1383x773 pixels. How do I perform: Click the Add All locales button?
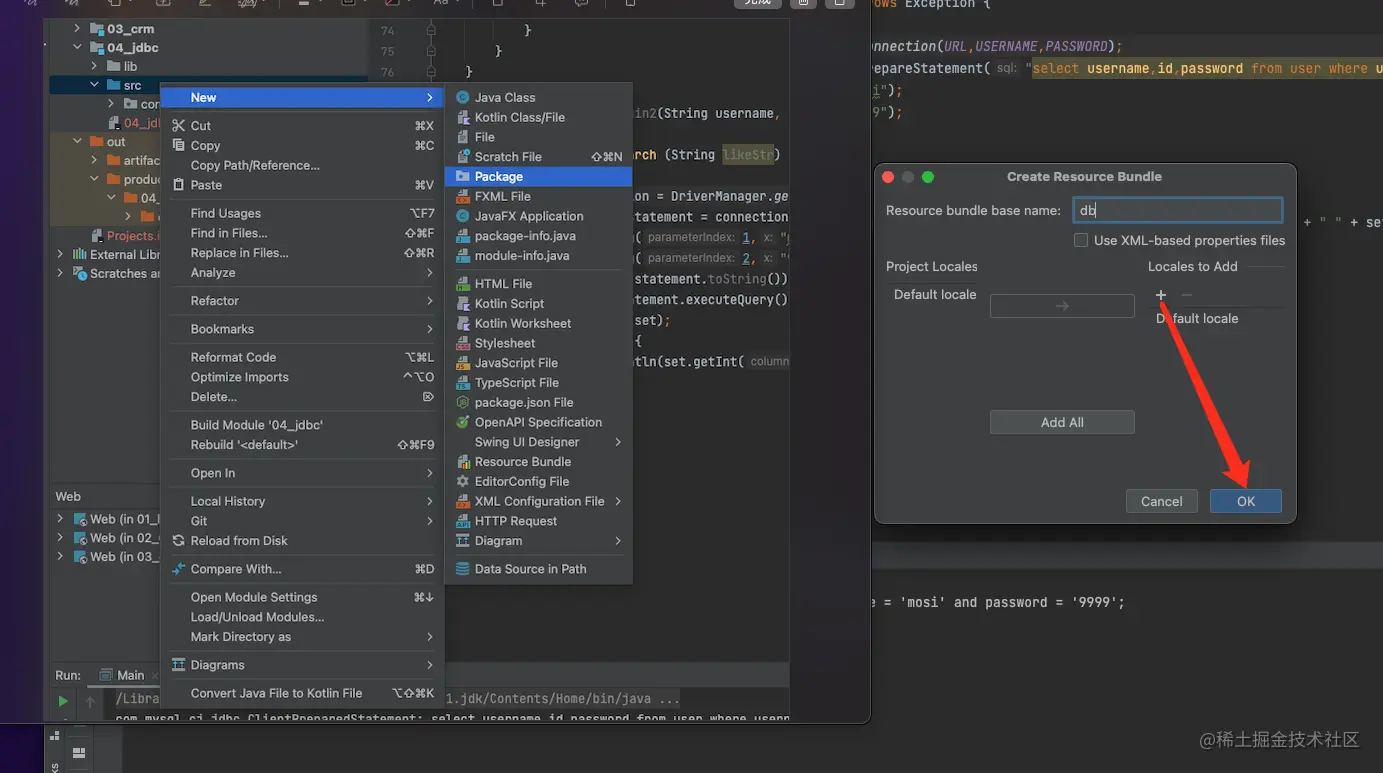[x=1062, y=422]
